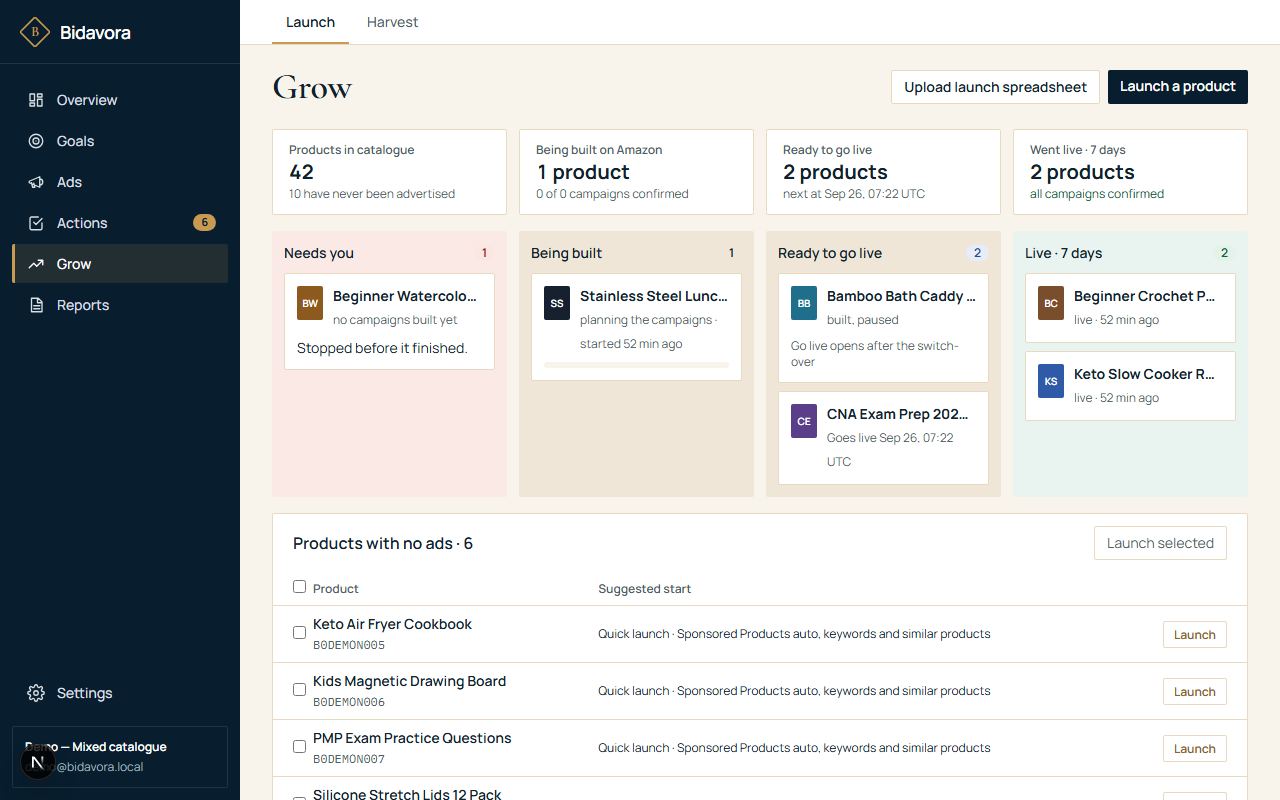Open the Demo — Mixed catalogue account box
Screen dimensions: 1280x800
(120, 757)
